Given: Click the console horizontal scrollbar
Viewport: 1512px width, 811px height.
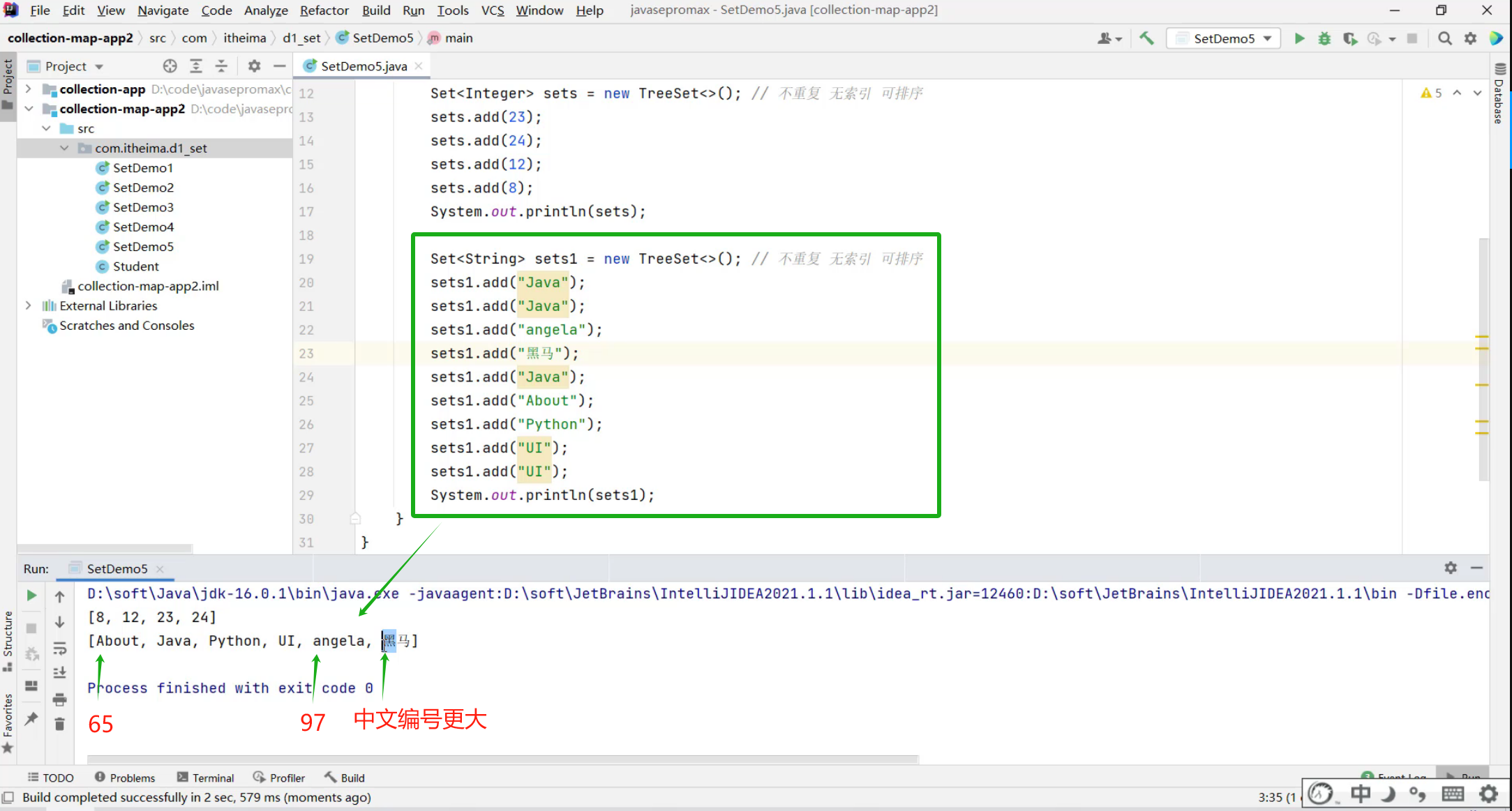Looking at the screenshot, I should coord(502,759).
